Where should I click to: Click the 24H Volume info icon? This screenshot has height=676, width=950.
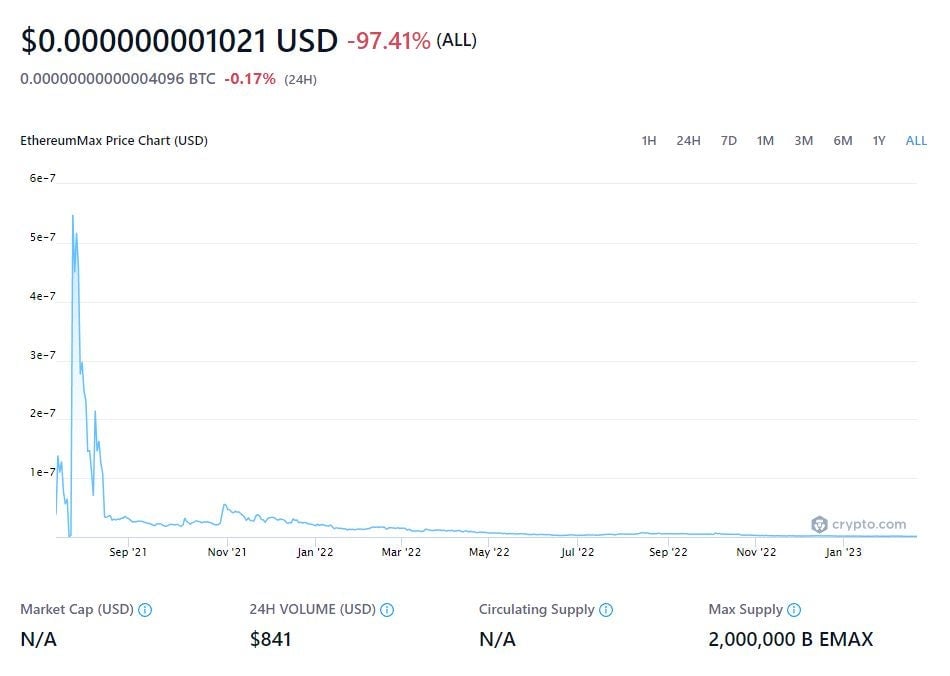[389, 609]
